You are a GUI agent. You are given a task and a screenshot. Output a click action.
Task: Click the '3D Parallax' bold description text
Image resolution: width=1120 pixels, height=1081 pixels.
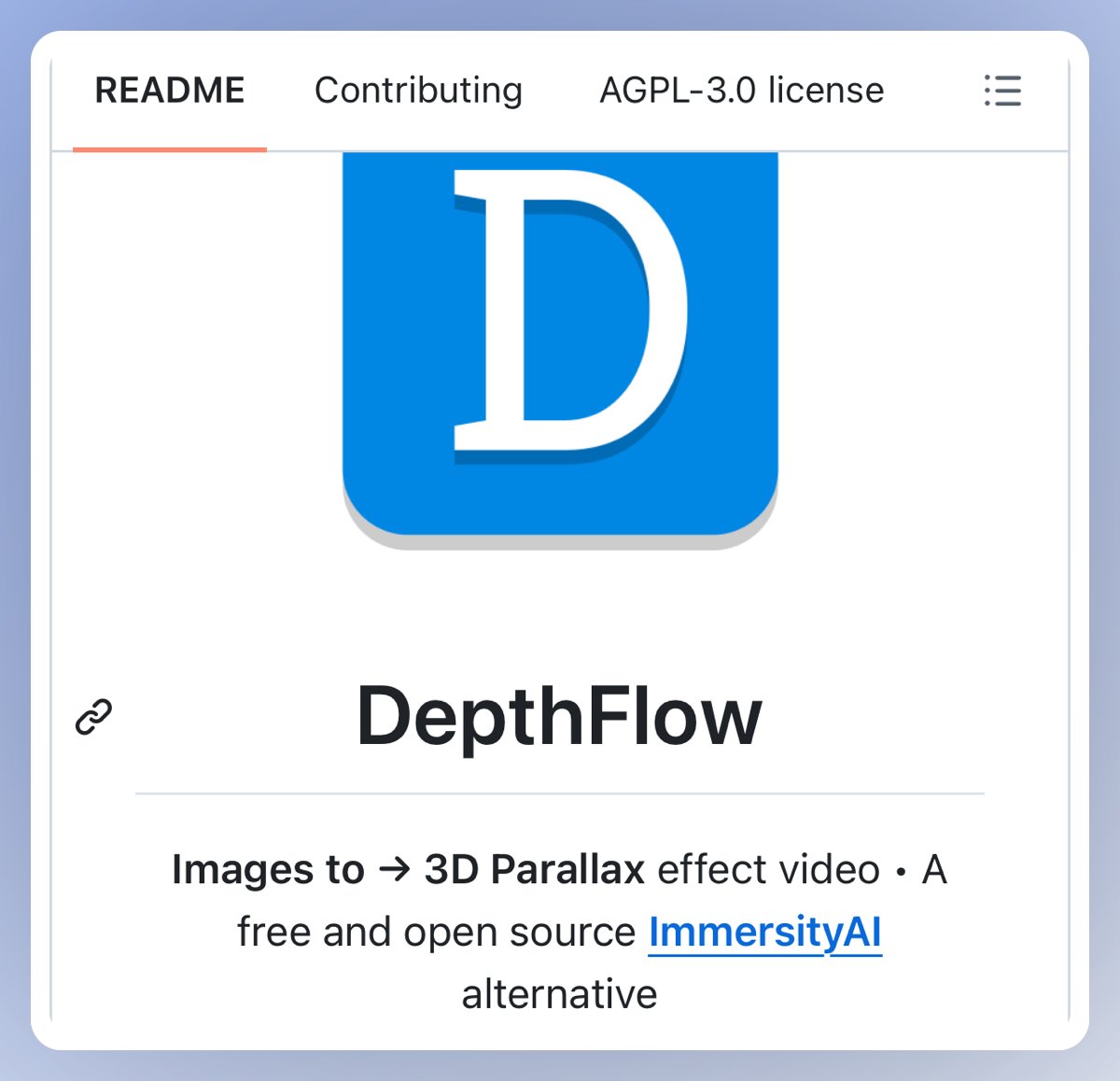click(534, 868)
